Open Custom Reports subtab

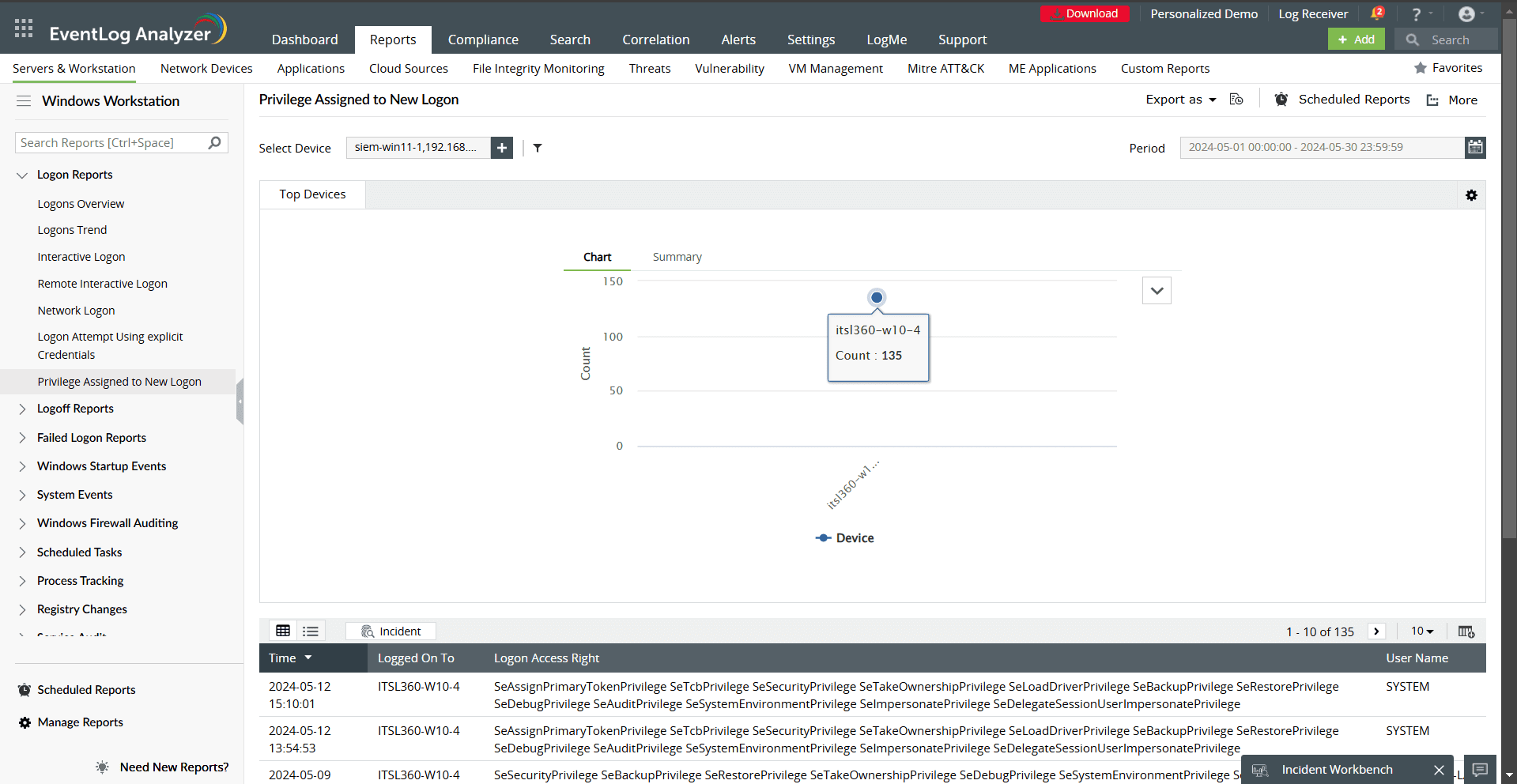click(1164, 69)
